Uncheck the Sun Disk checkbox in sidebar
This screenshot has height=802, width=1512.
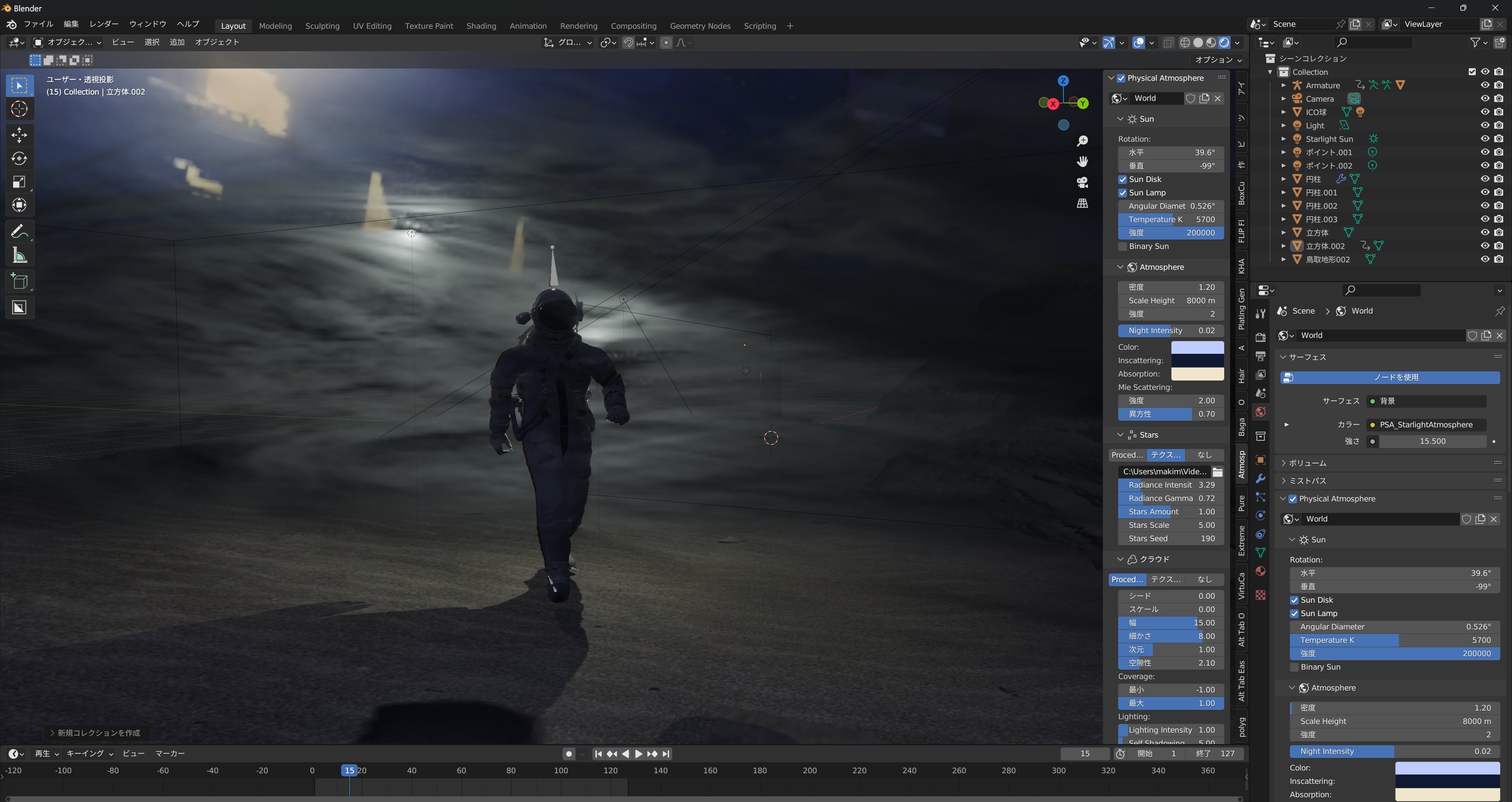click(1122, 180)
